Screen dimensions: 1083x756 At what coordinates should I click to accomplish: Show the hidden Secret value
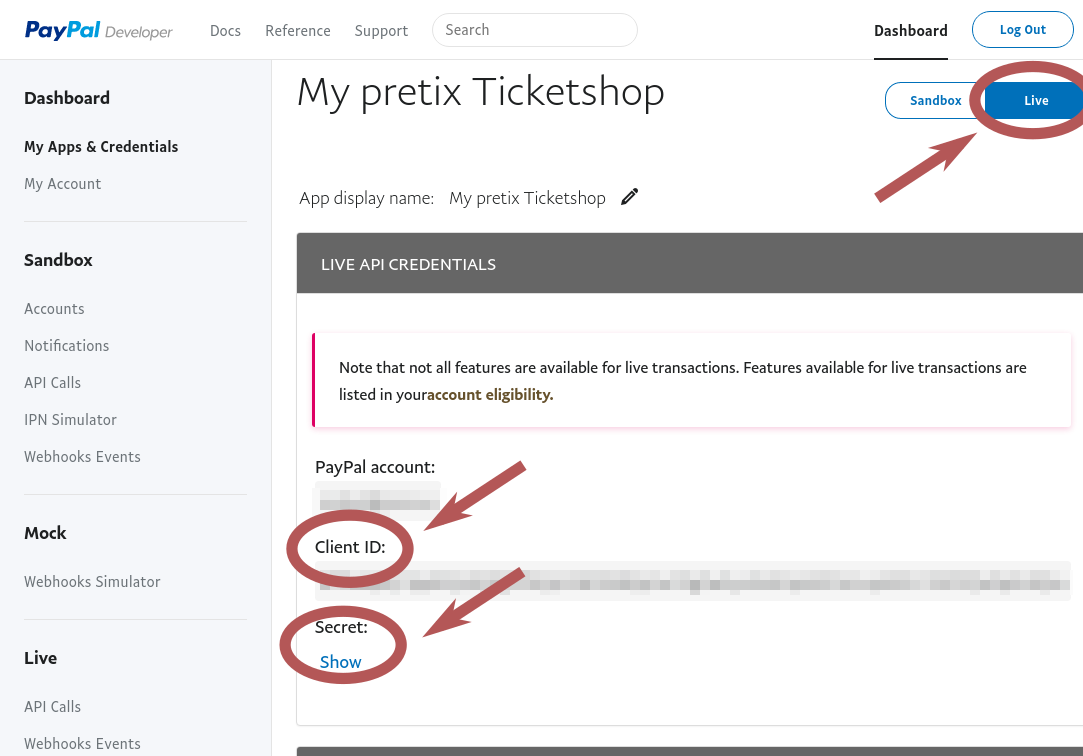tap(341, 662)
